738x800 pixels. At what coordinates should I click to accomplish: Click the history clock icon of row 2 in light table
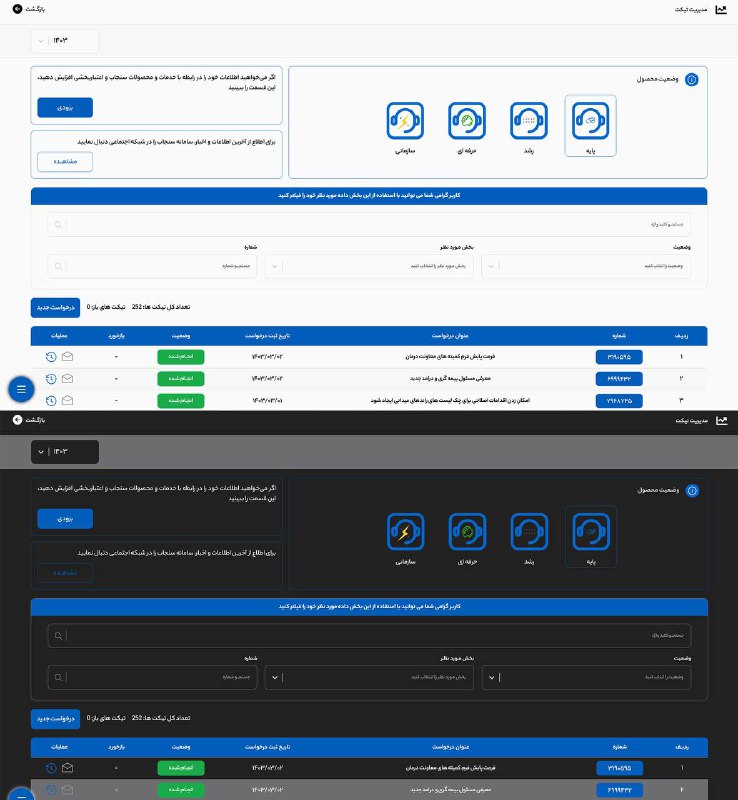(51, 378)
